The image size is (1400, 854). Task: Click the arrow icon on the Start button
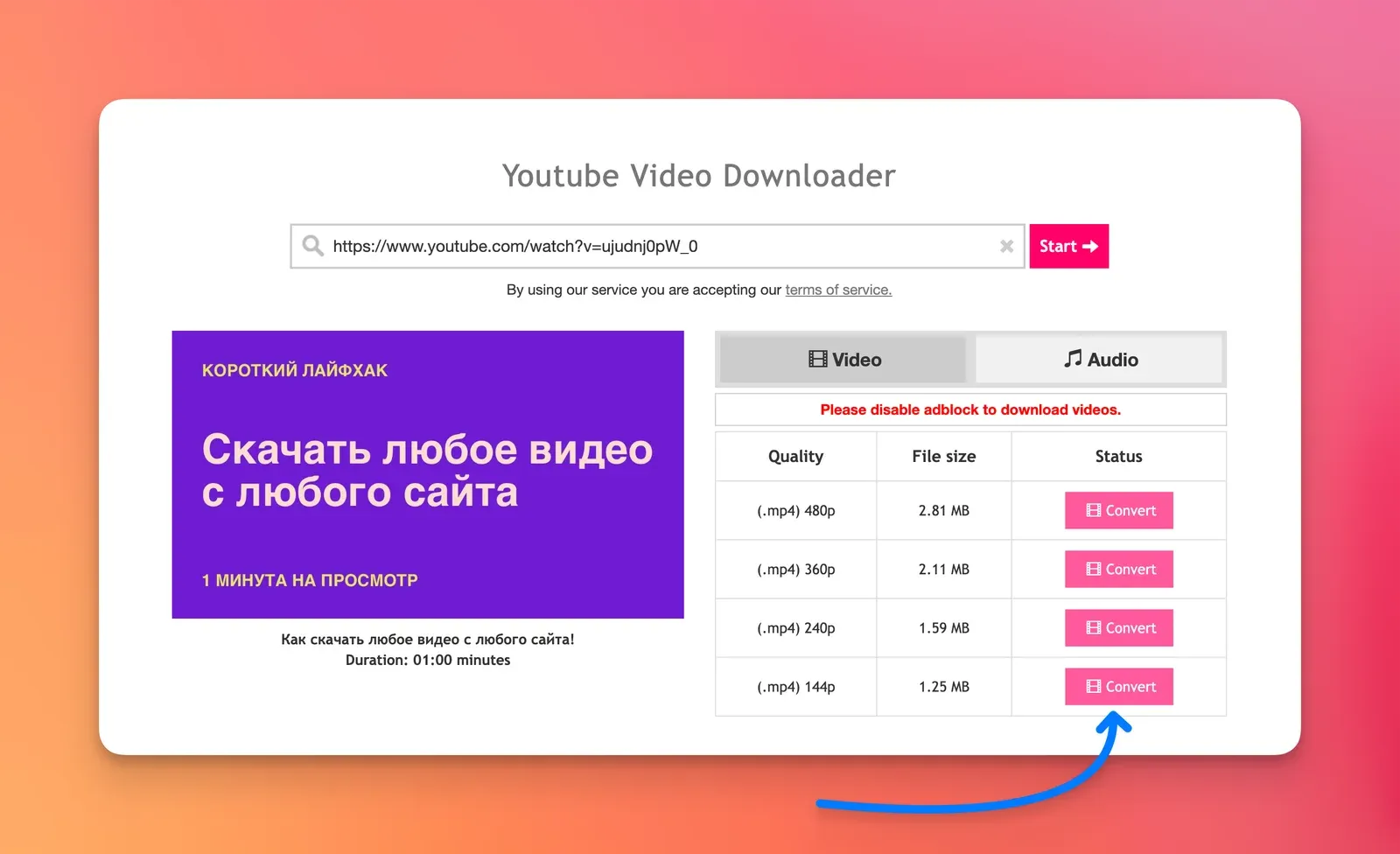click(1090, 247)
